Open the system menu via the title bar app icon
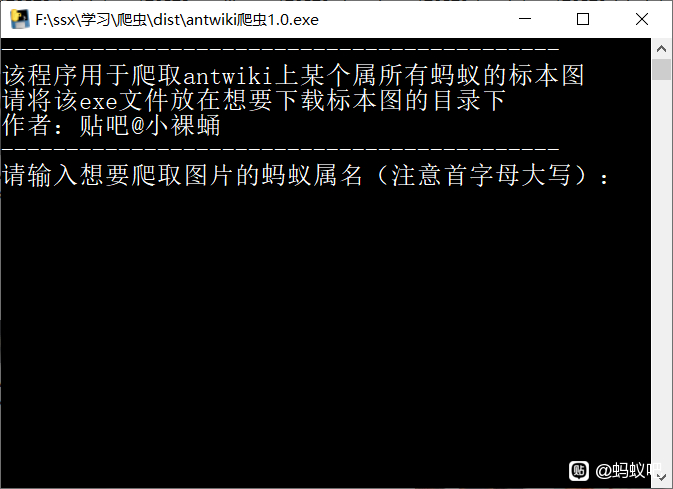 click(20, 19)
